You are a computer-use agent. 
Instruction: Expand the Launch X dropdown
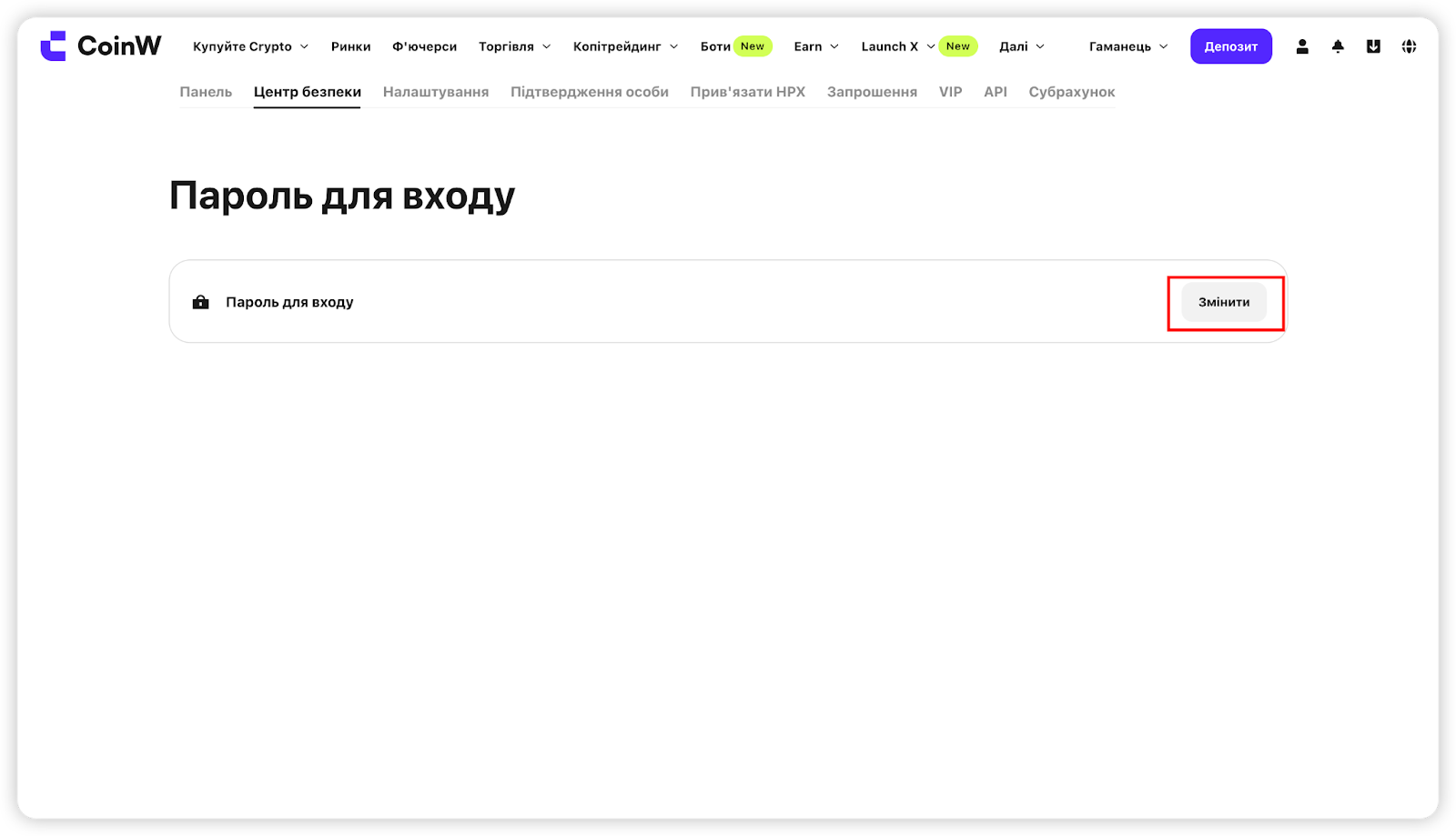pos(897,46)
